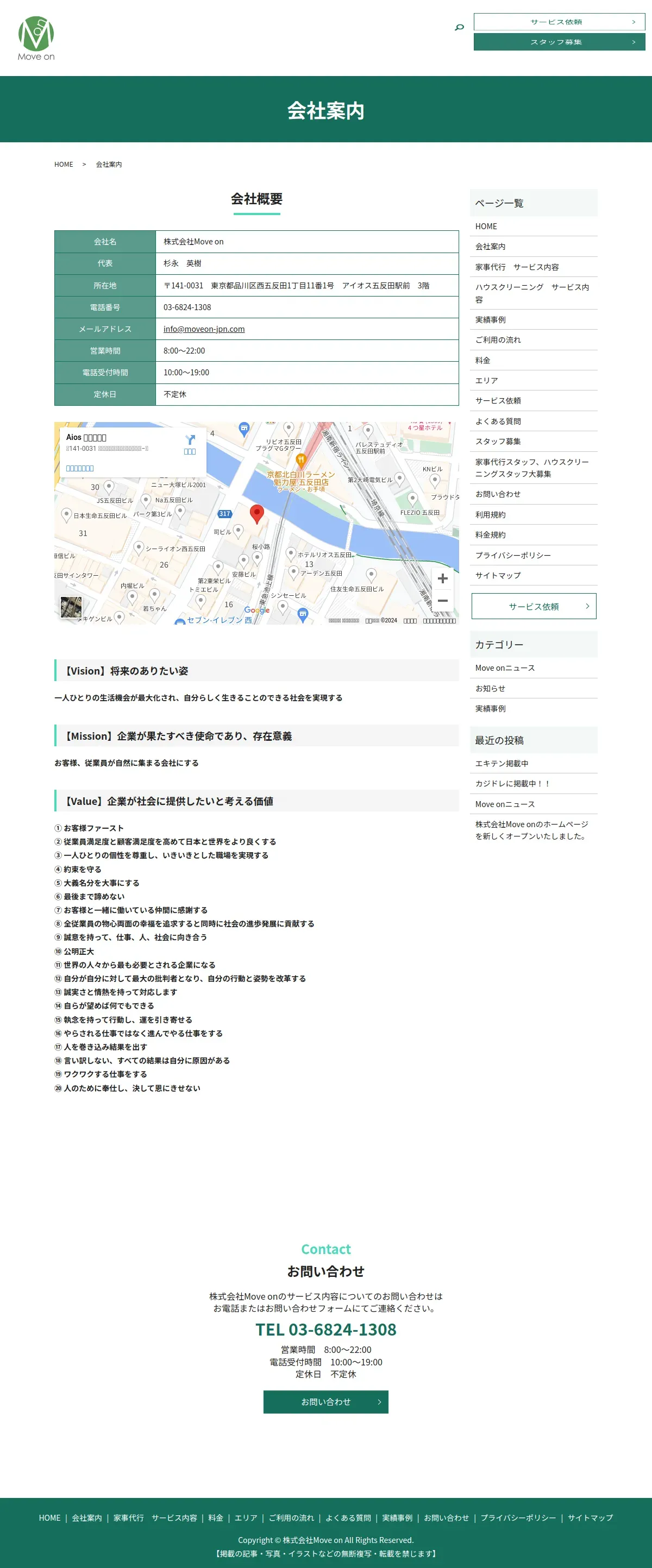The width and height of the screenshot is (652, 1568).
Task: Click the セブン-イレブン marker on map
Action: click(x=180, y=622)
